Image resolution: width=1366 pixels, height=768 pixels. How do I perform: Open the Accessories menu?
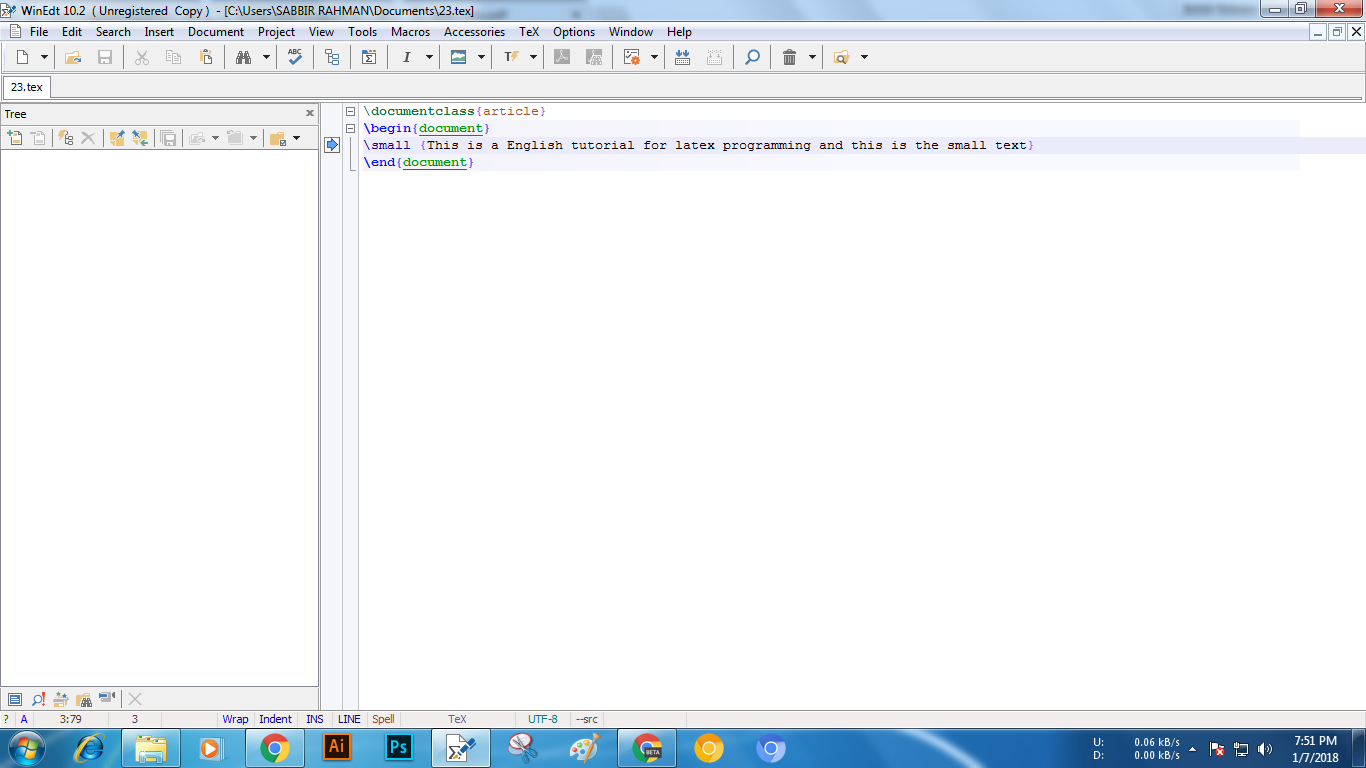coord(474,32)
